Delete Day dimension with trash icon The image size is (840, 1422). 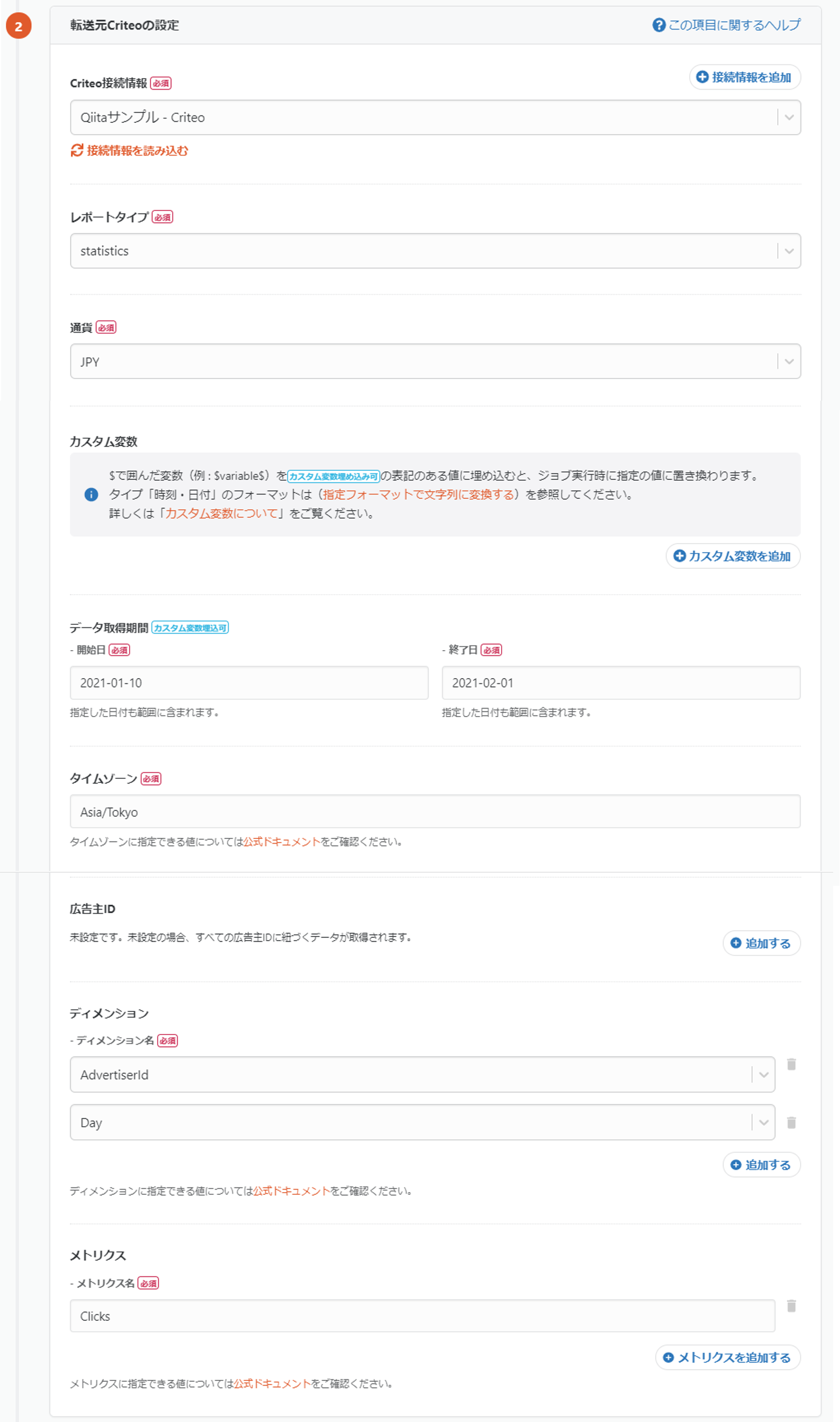point(792,1123)
